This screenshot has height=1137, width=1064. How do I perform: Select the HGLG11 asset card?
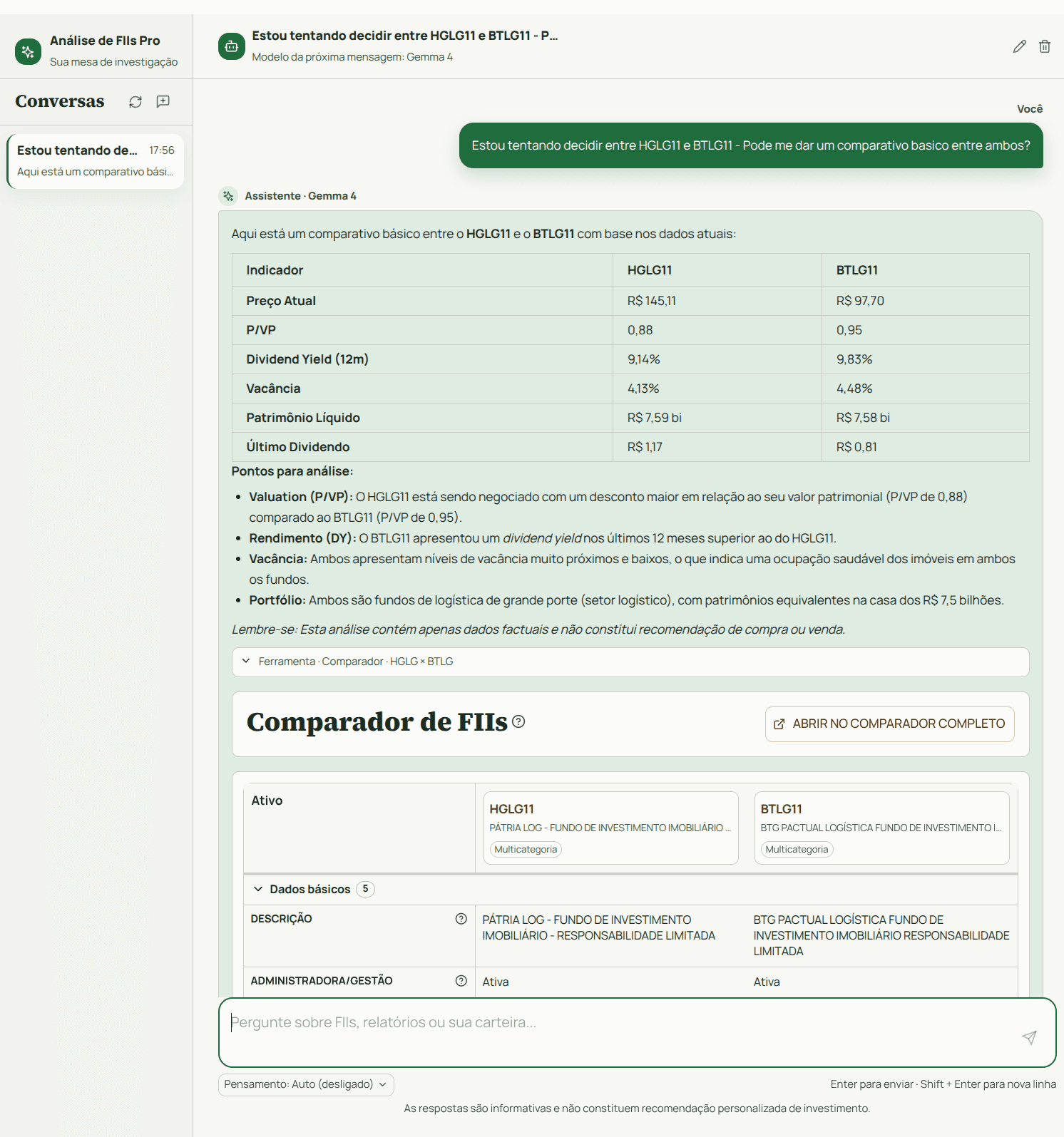tap(610, 828)
